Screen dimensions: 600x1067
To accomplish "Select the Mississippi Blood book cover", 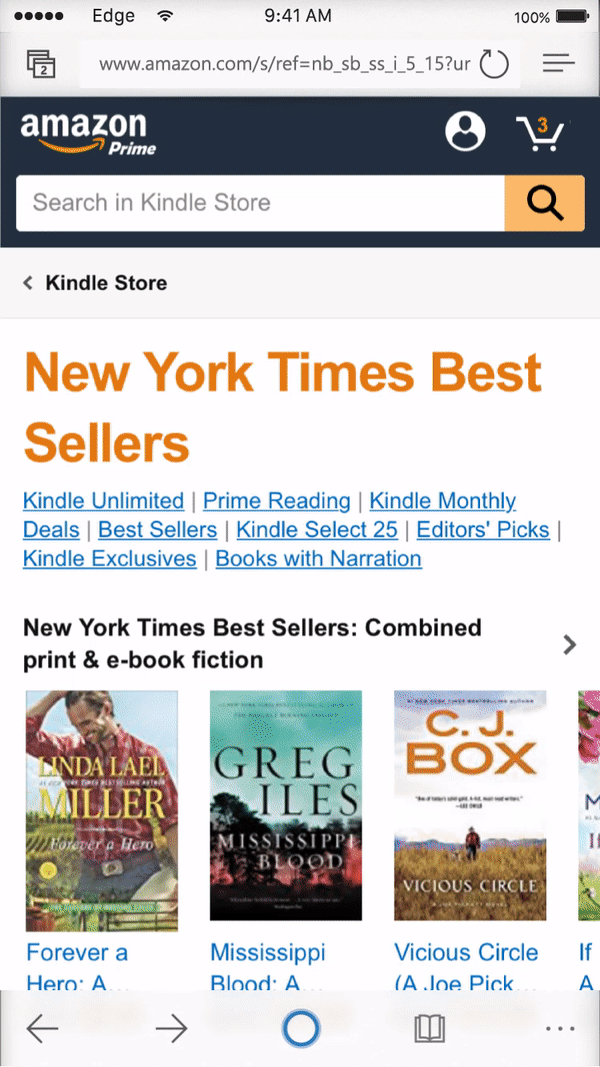I will click(x=285, y=805).
